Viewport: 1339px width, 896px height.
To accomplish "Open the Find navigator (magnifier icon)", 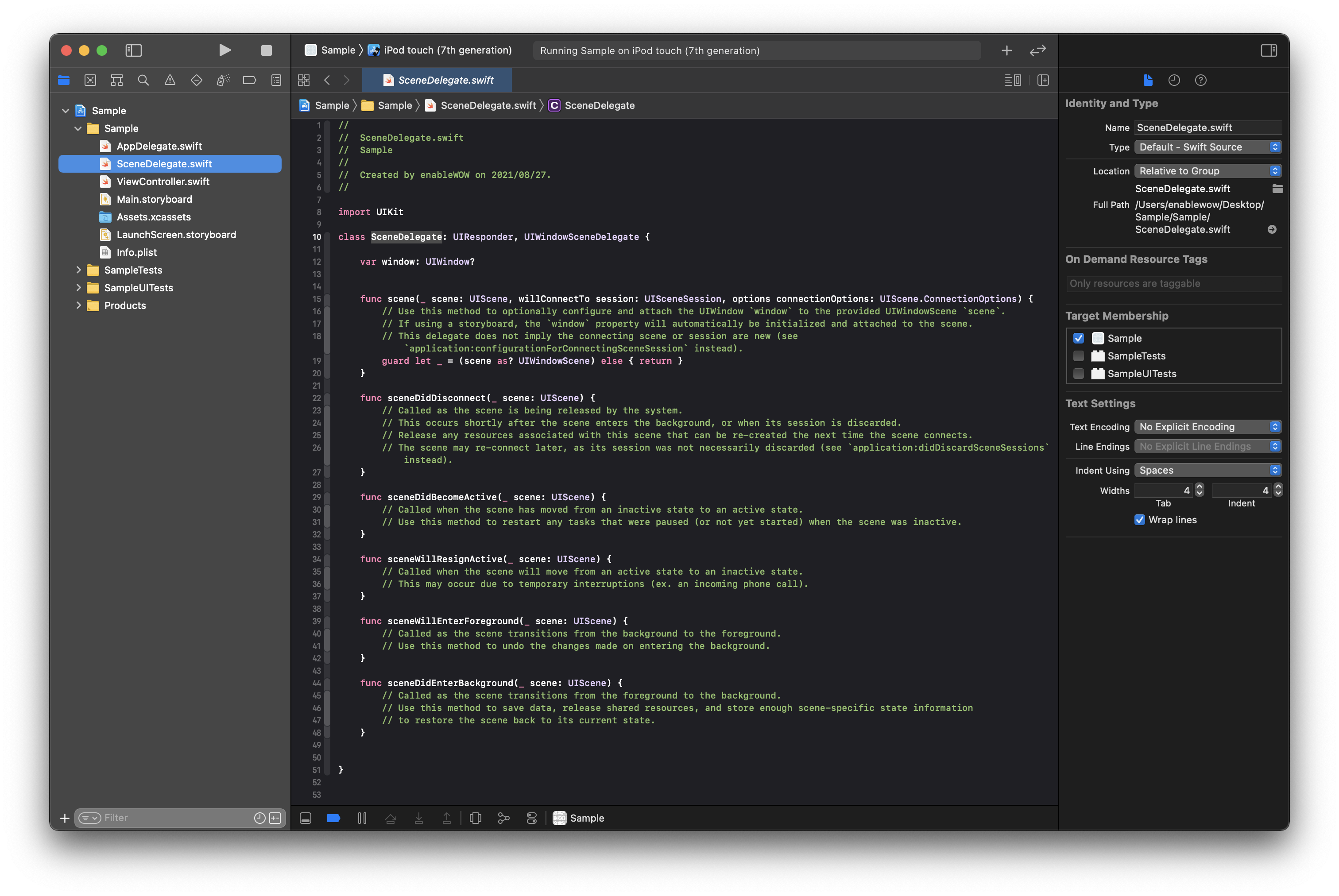I will [x=143, y=80].
